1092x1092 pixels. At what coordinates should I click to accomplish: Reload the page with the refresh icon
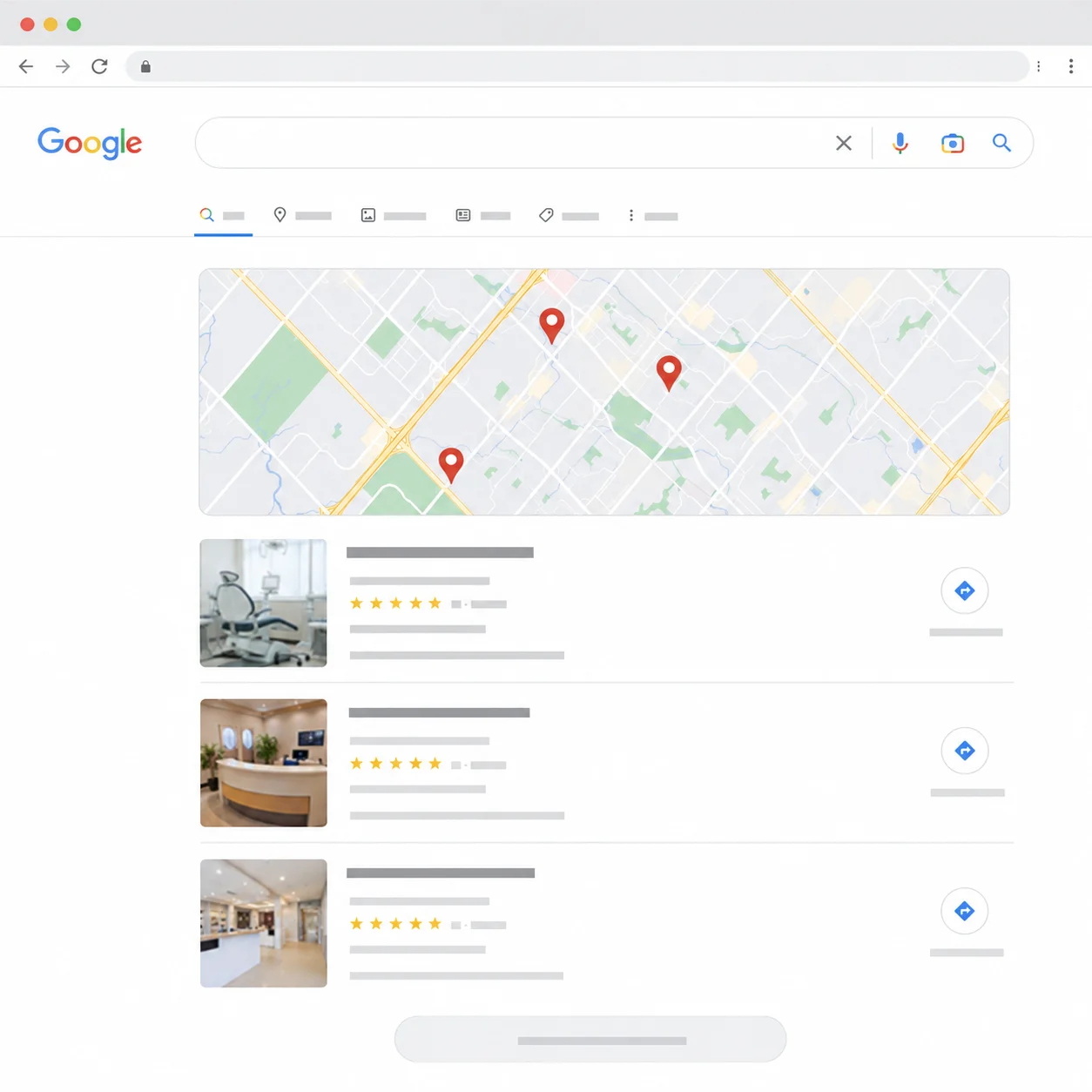tap(99, 66)
